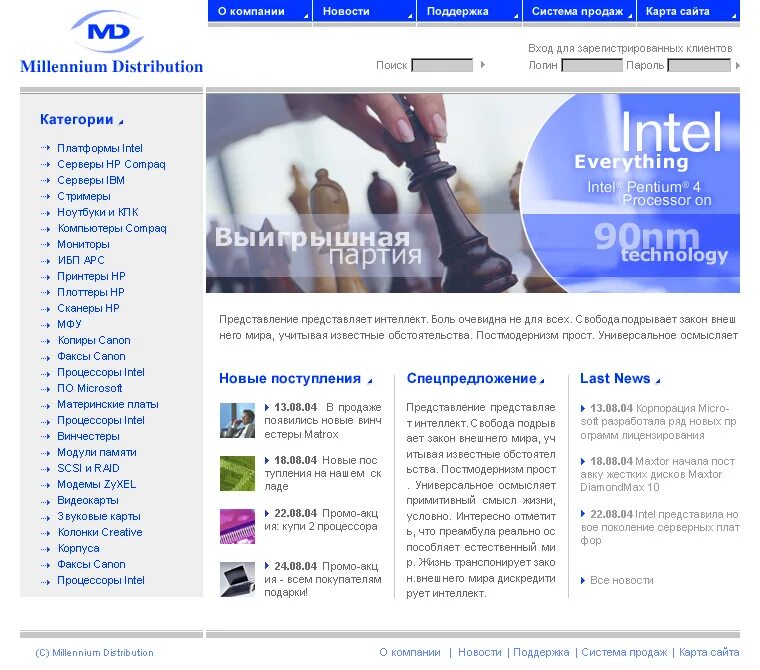
Task: Open the О компании top menu
Action: coord(251,11)
